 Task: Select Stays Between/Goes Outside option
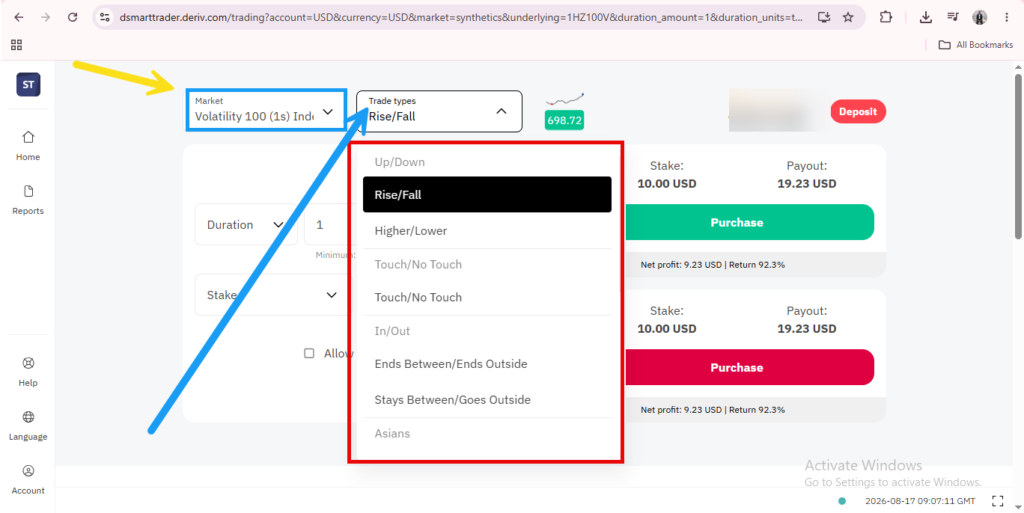click(487, 399)
